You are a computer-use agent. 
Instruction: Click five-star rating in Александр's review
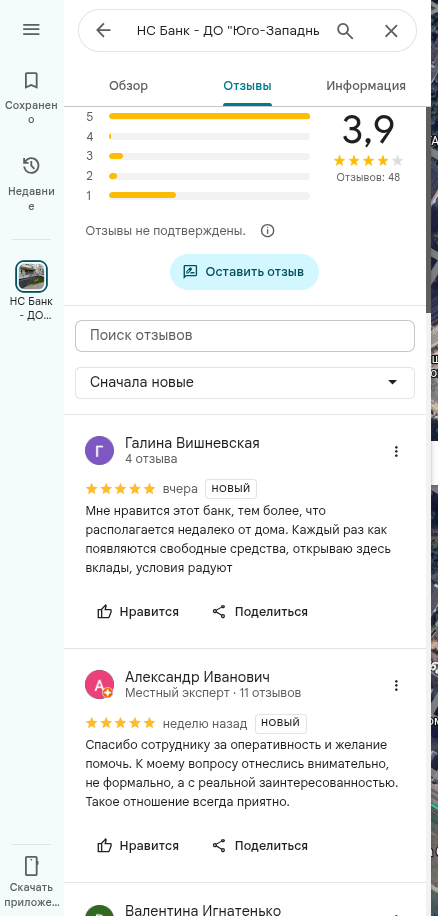[120, 723]
